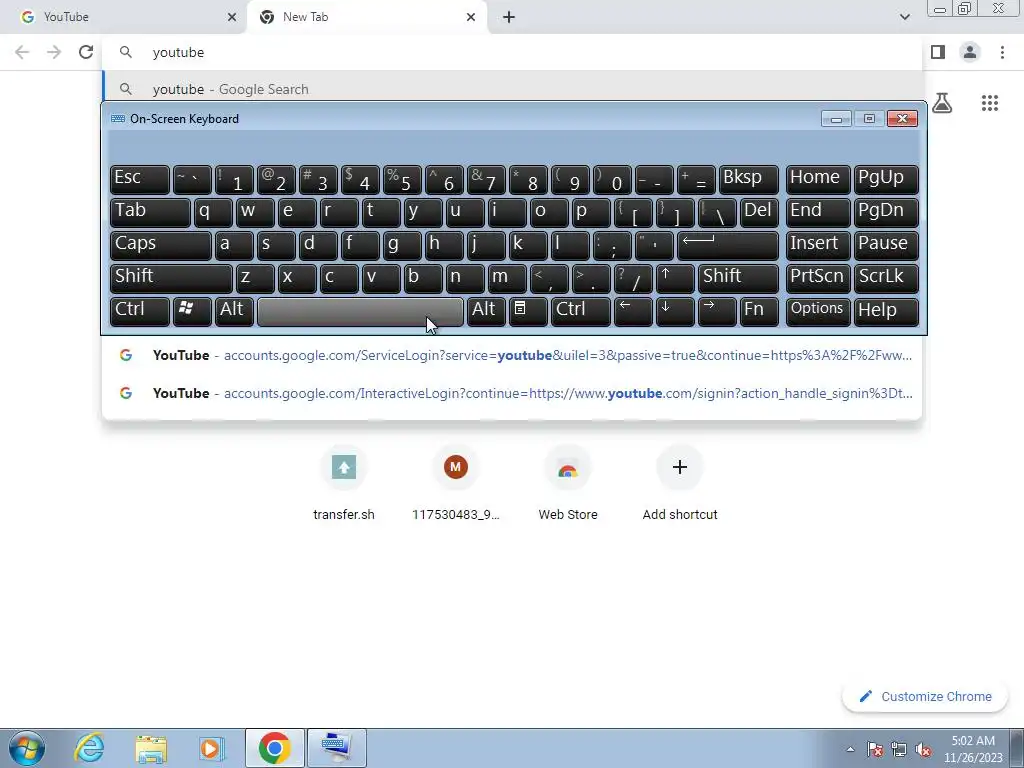The height and width of the screenshot is (768, 1024).
Task: Toggle the right Ctrl key
Action: point(581,312)
